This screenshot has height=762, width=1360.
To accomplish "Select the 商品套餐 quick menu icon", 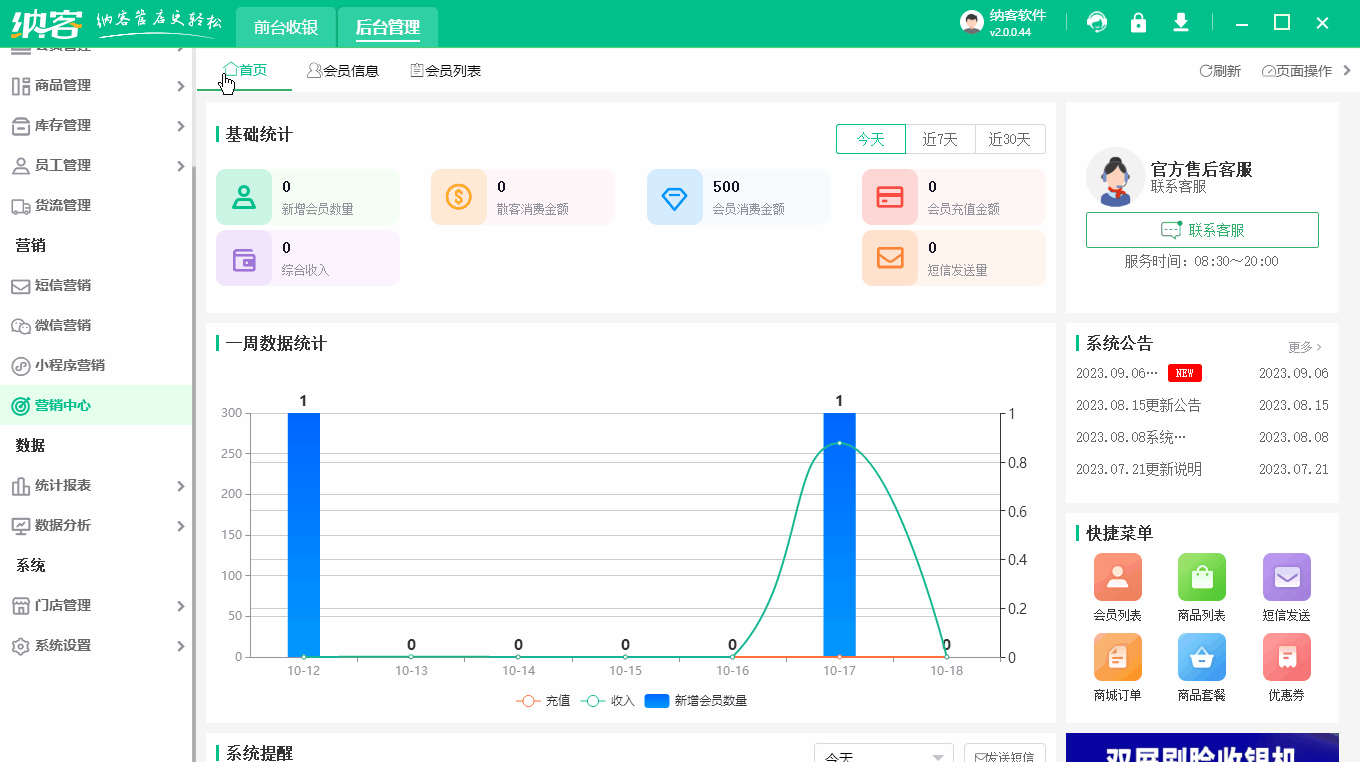I will tap(1201, 657).
